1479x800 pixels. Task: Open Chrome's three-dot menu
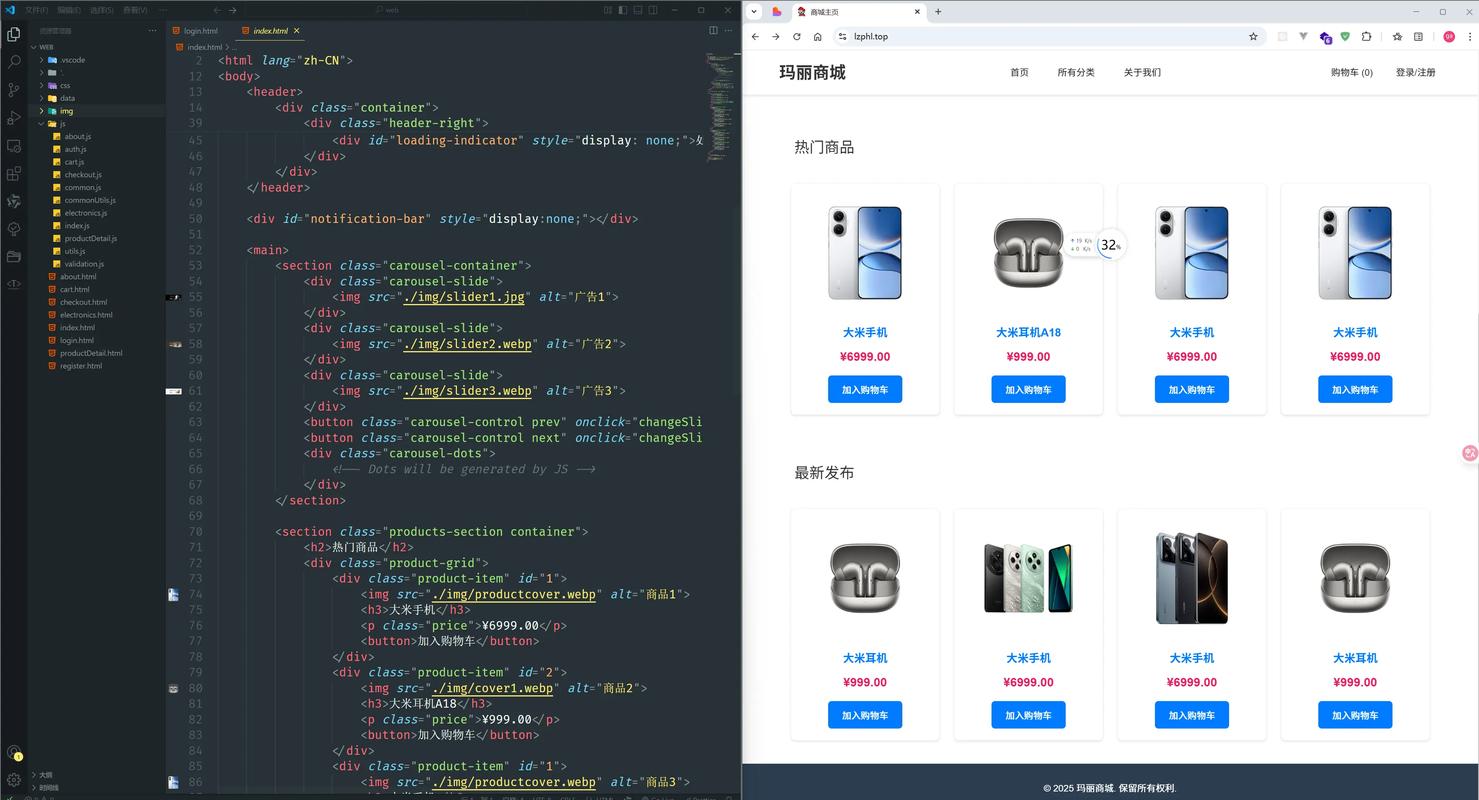(x=1468, y=36)
